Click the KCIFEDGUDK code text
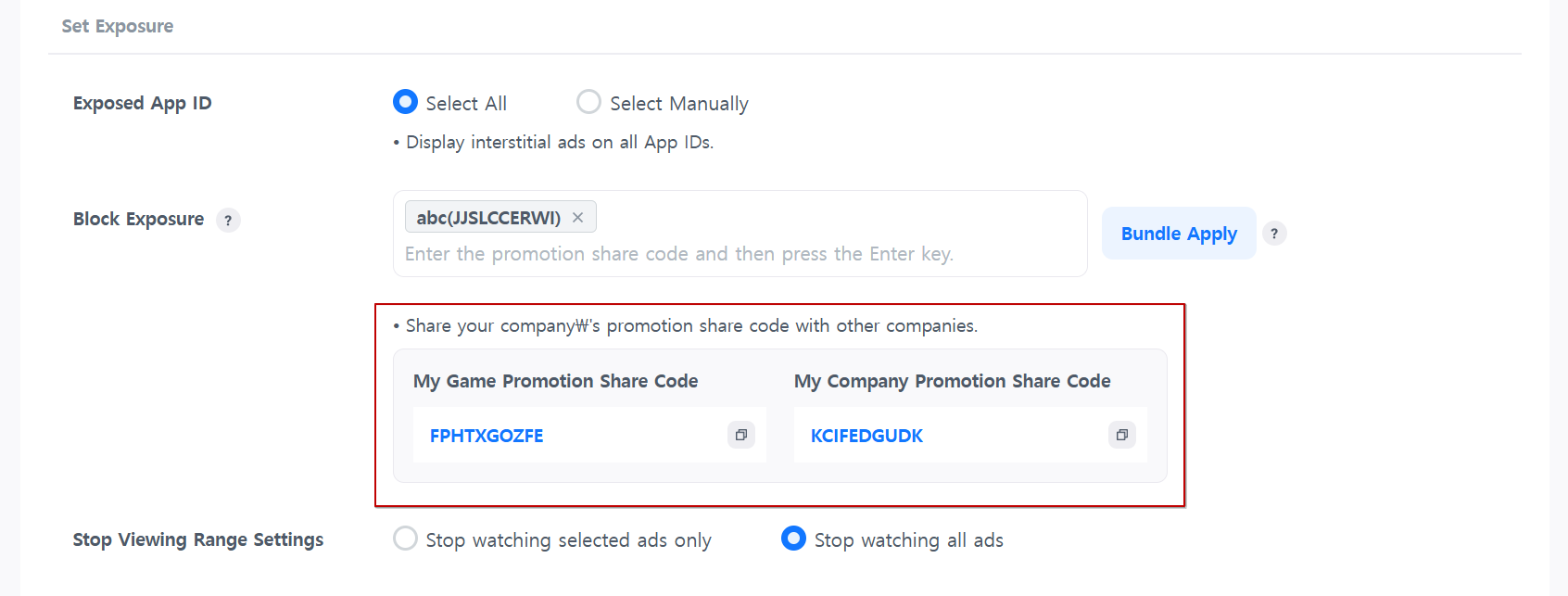The height and width of the screenshot is (596, 1568). [x=866, y=436]
